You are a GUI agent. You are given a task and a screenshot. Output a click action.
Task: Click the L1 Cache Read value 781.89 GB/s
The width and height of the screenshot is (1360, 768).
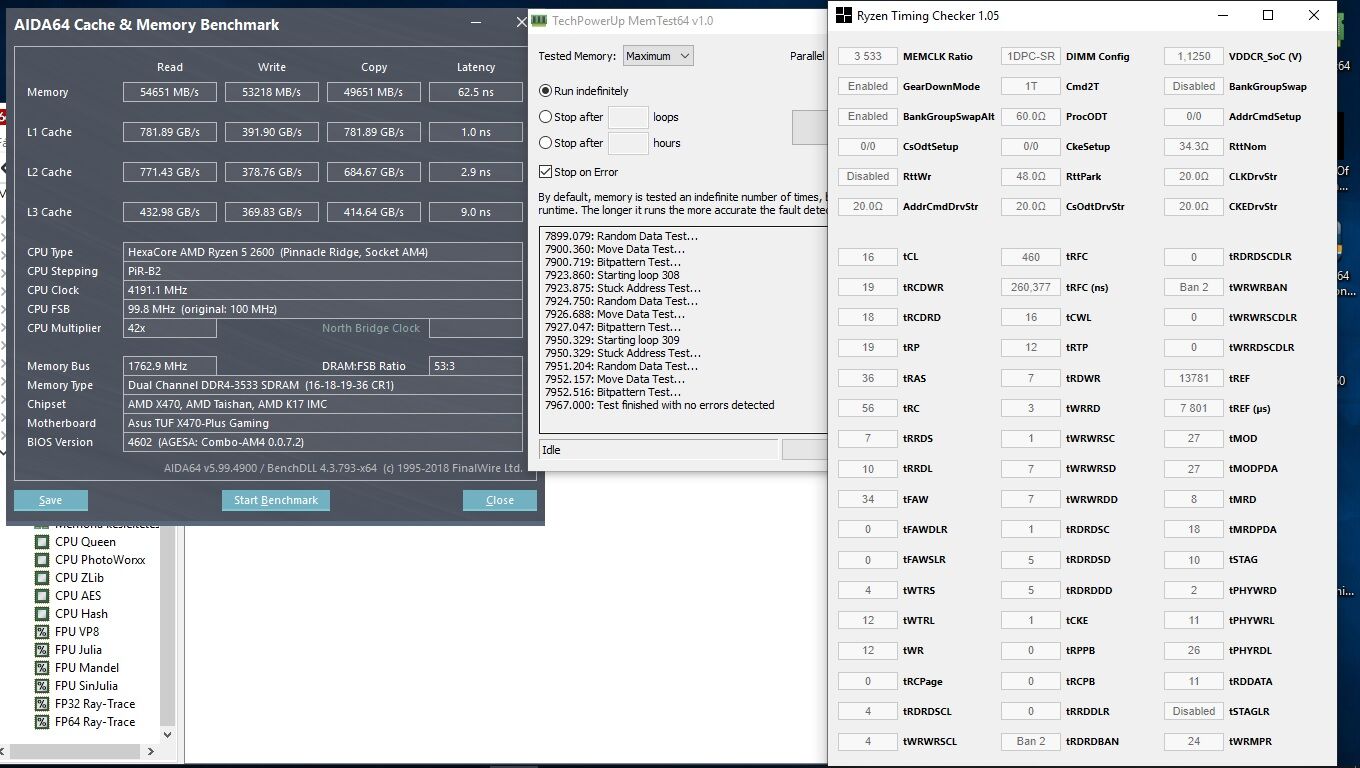[170, 132]
